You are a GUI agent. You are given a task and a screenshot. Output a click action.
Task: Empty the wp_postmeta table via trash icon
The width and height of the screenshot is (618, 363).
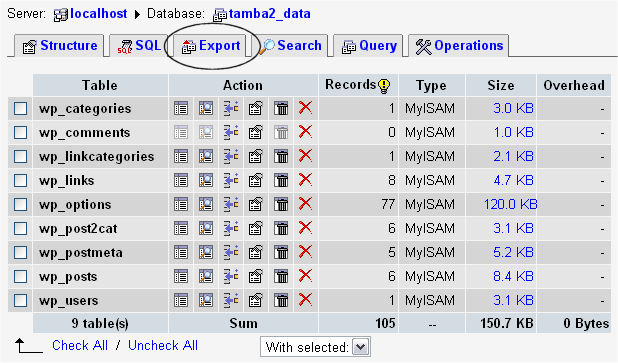point(281,253)
